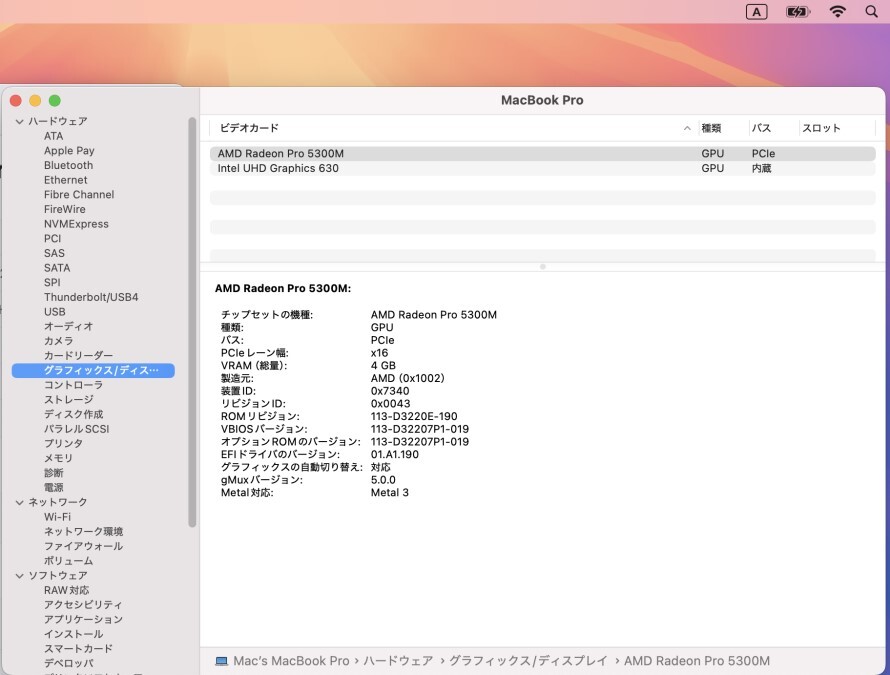This screenshot has height=675, width=890.
Task: Select SPI in the sidebar
Action: [x=52, y=283]
